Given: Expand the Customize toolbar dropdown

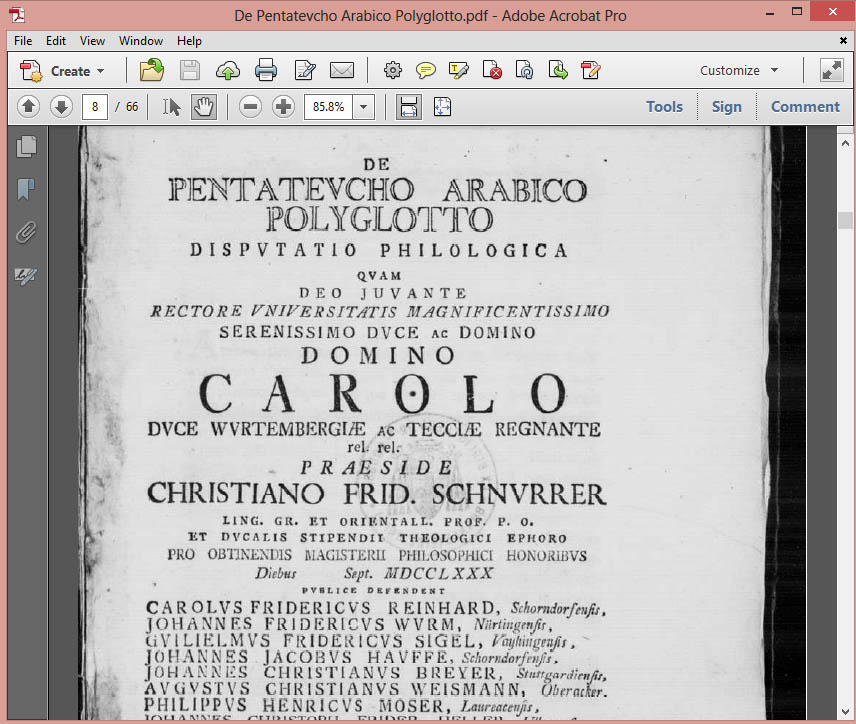Looking at the screenshot, I should 739,70.
